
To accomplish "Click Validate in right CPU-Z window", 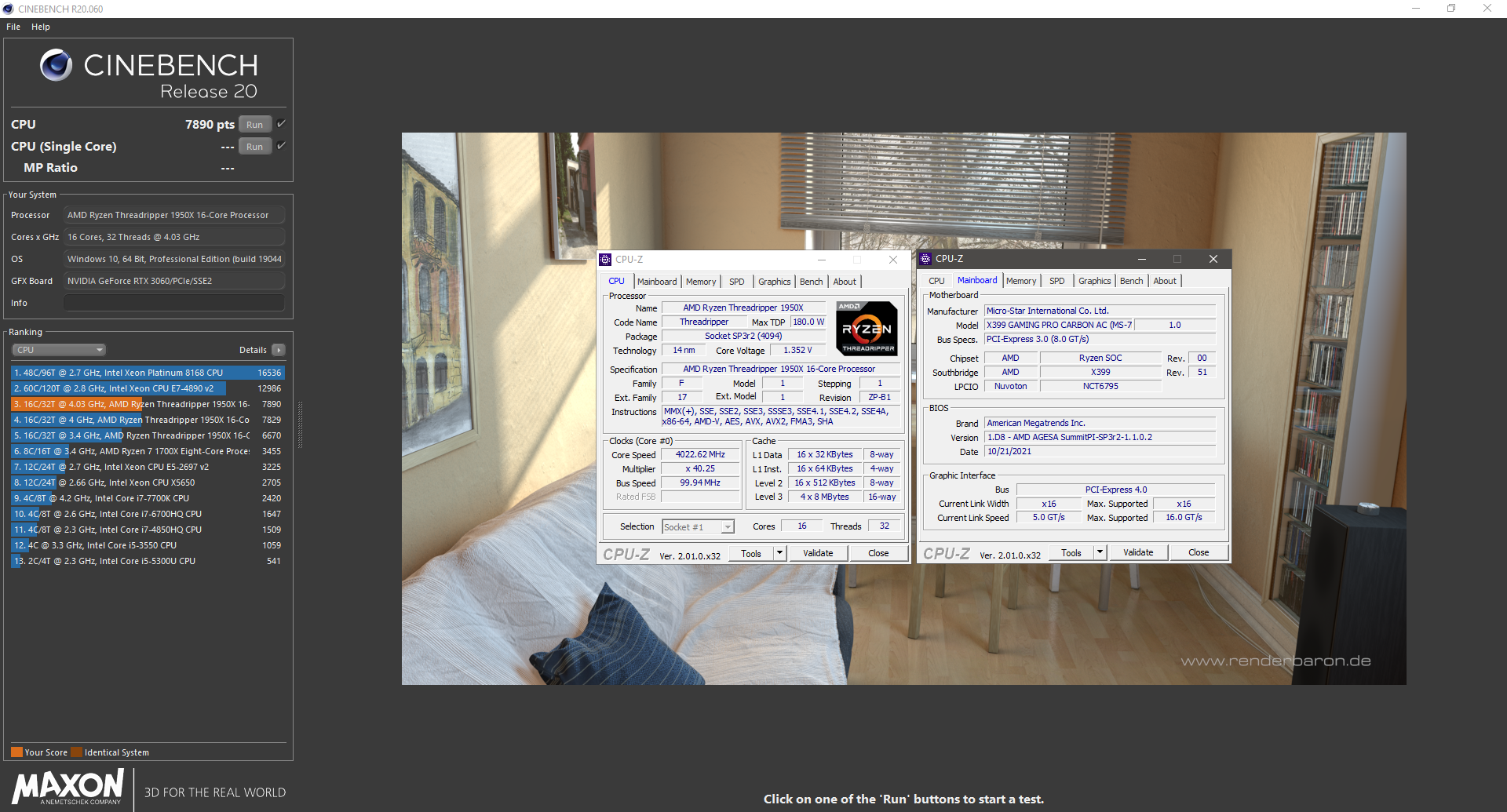I will (x=1138, y=552).
